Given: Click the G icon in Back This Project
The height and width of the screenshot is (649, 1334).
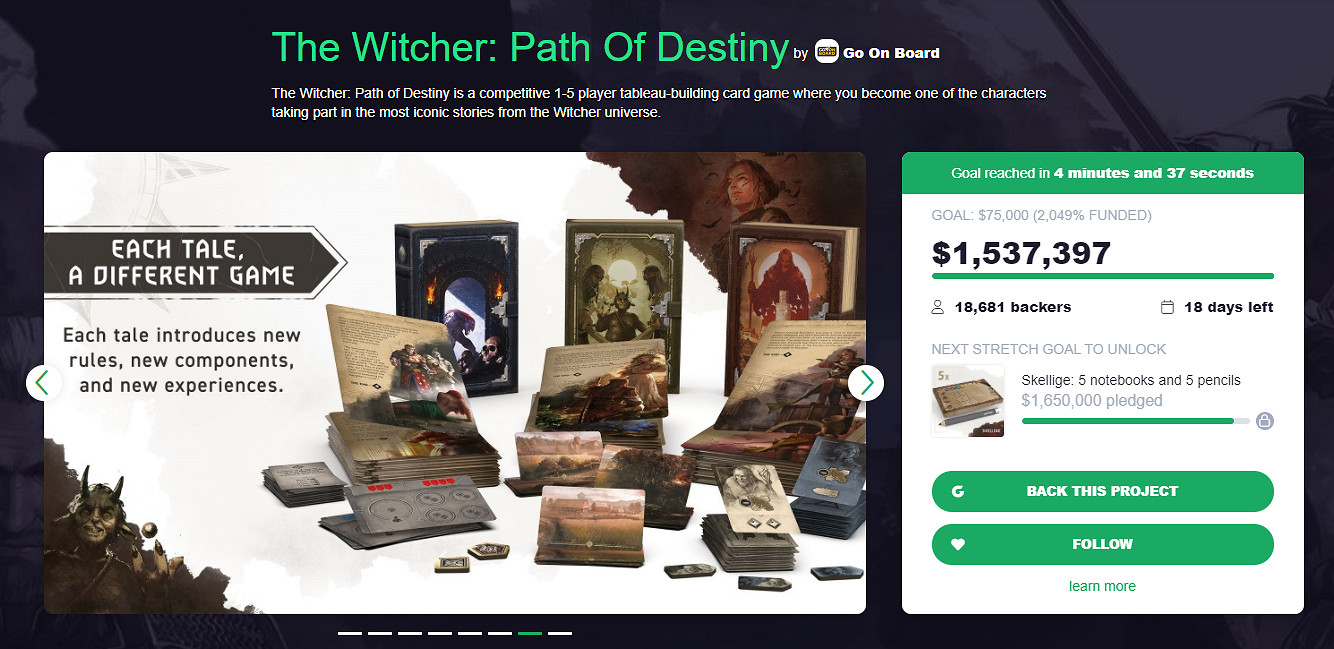Looking at the screenshot, I should pos(958,491).
